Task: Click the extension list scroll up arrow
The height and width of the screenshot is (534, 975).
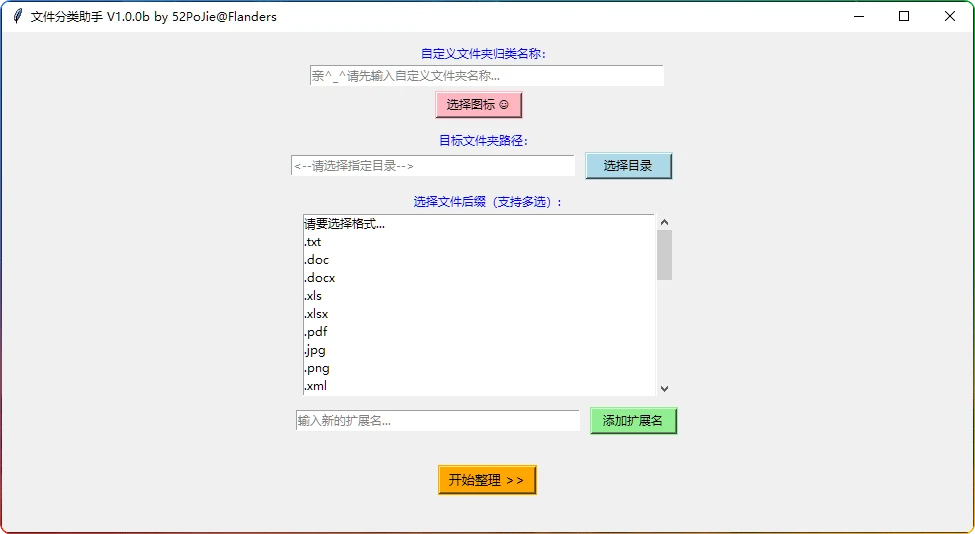Action: 664,222
